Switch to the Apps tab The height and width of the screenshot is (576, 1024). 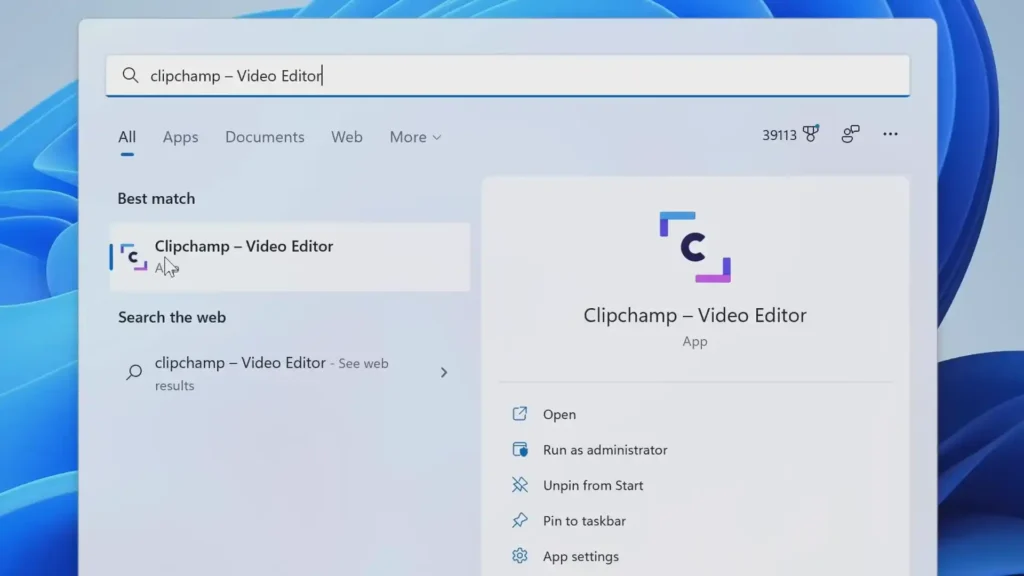pyautogui.click(x=180, y=137)
